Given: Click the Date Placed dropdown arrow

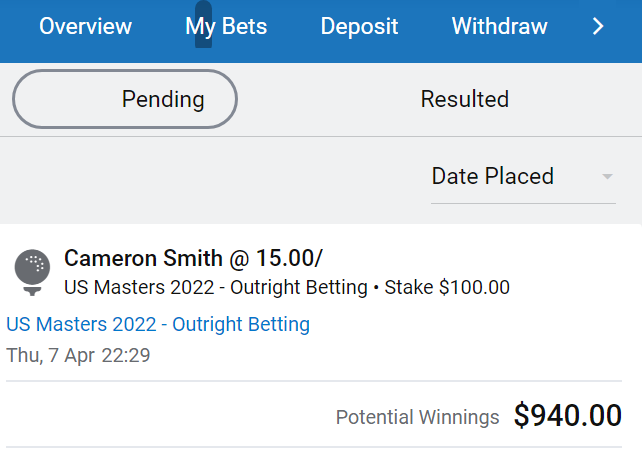Looking at the screenshot, I should tap(607, 177).
